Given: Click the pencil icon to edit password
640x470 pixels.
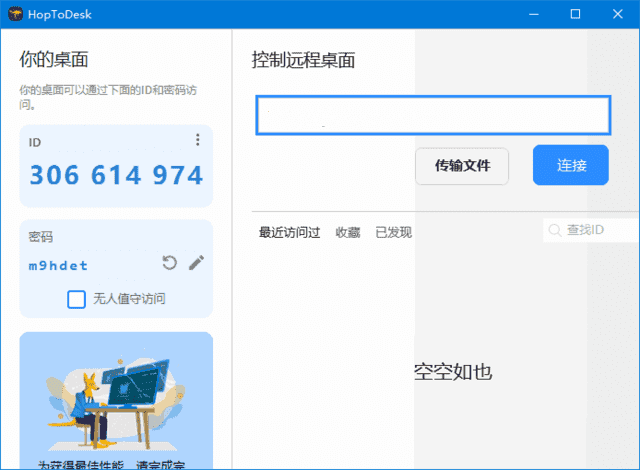Looking at the screenshot, I should [x=196, y=263].
